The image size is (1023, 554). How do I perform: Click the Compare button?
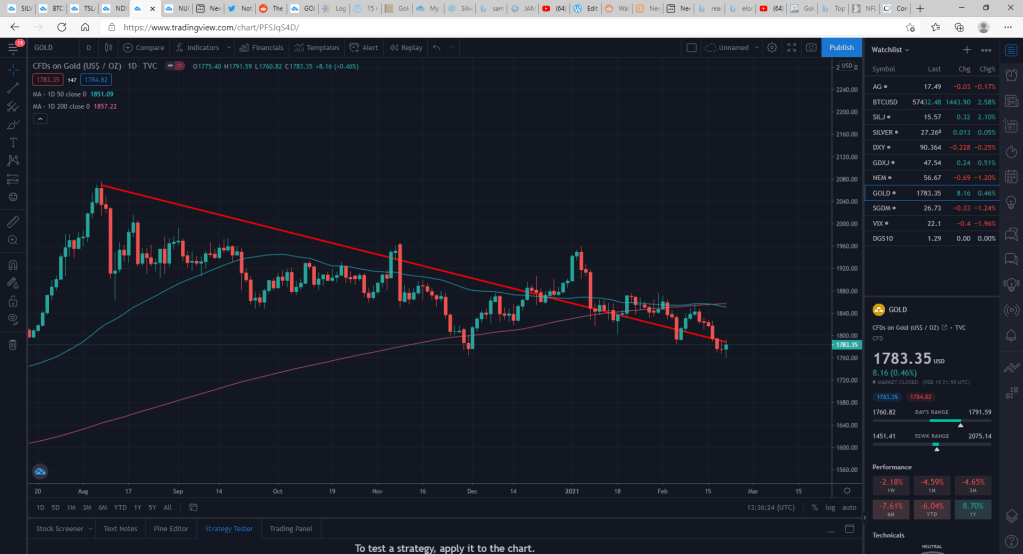145,47
